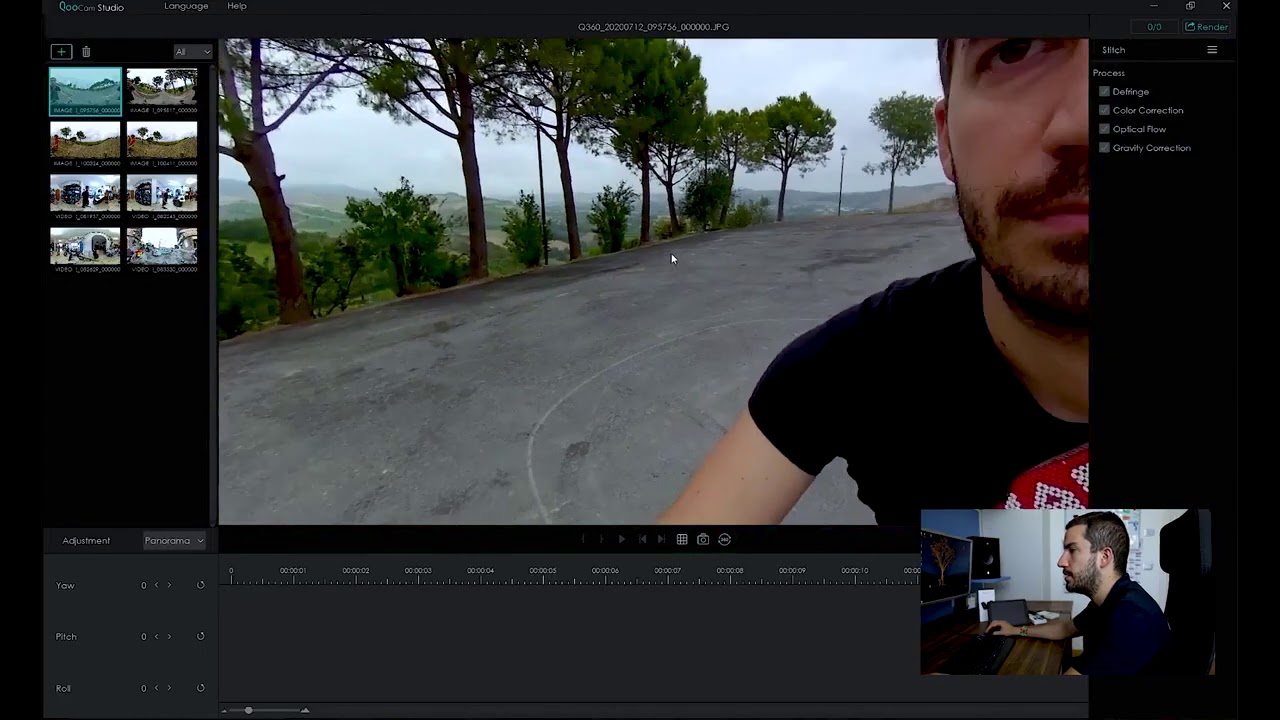
Task: Click the play button under preview
Action: point(621,539)
